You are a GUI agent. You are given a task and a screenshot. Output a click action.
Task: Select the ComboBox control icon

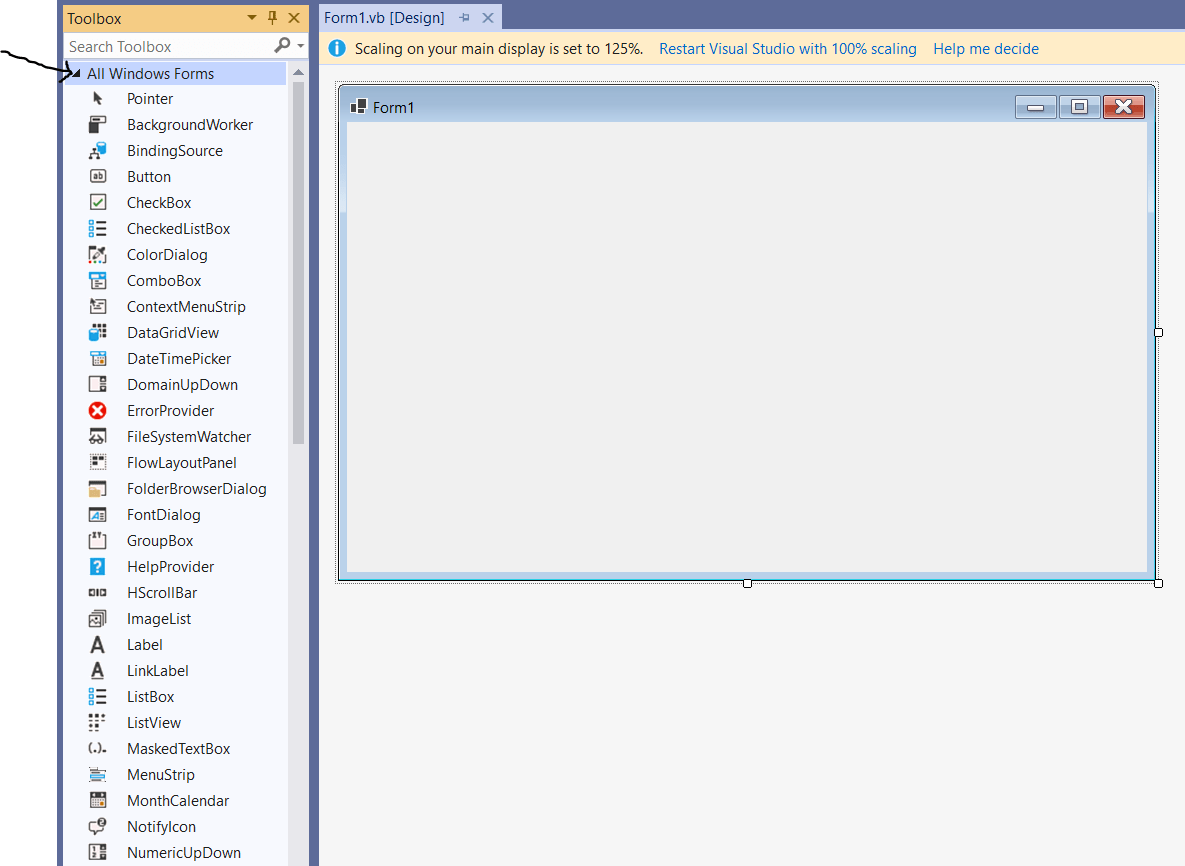(97, 281)
